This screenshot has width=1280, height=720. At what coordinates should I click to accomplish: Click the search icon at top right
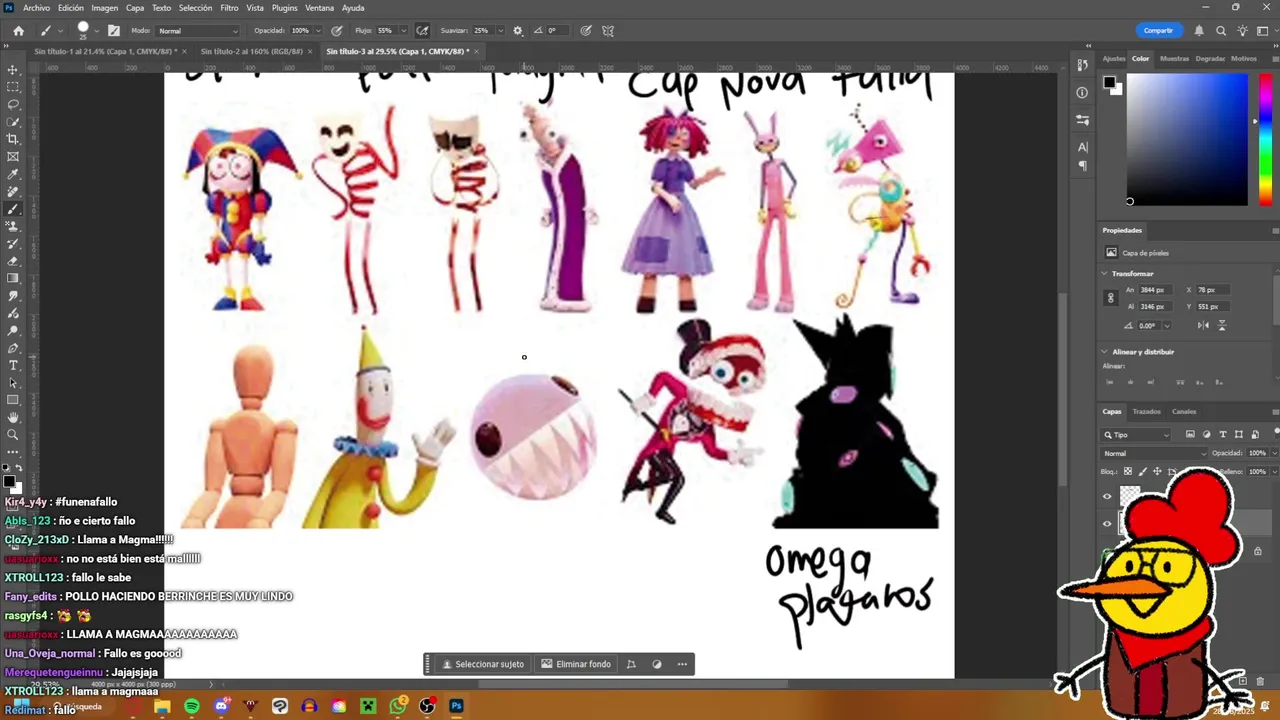(x=1221, y=31)
